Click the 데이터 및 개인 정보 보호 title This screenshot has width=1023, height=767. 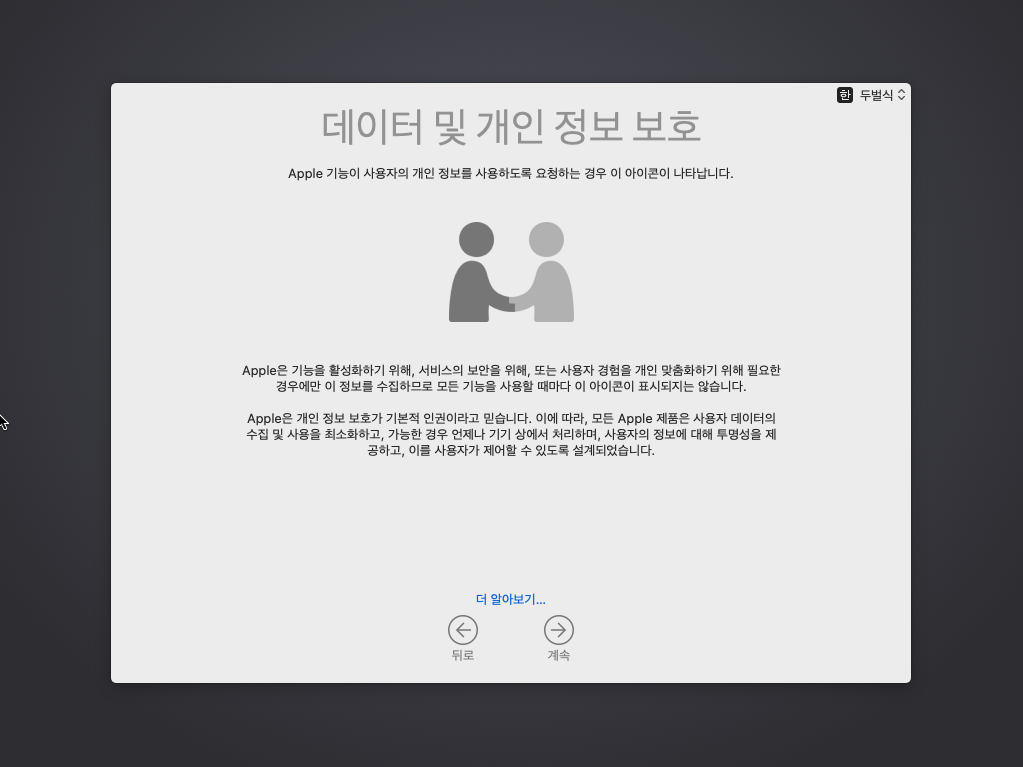click(x=511, y=127)
